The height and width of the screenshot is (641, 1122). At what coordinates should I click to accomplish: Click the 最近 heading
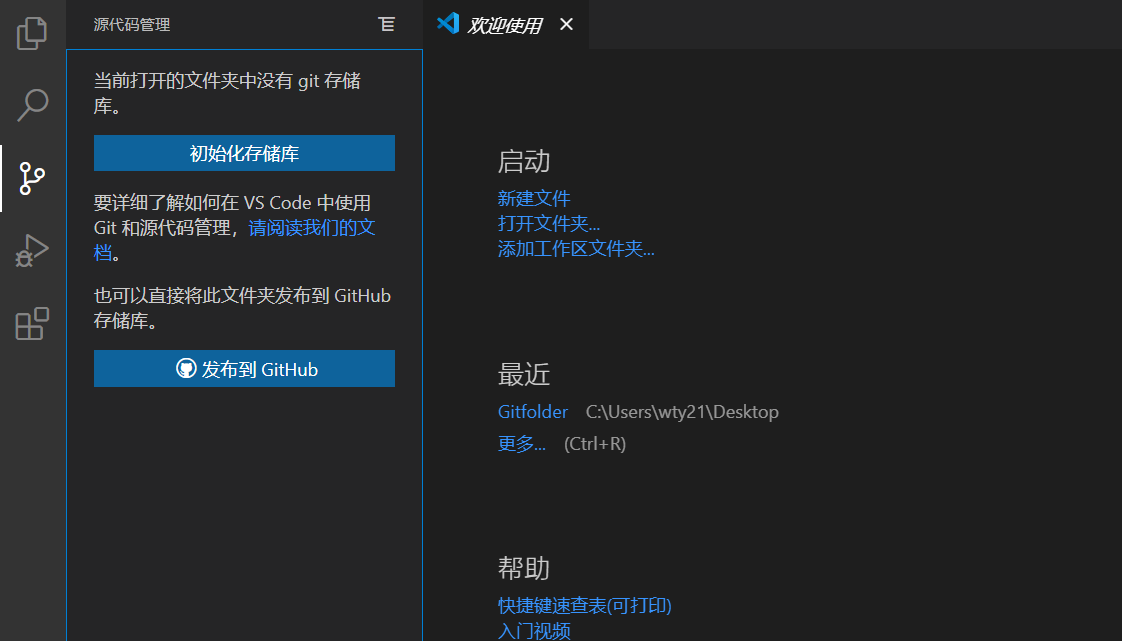pyautogui.click(x=524, y=375)
